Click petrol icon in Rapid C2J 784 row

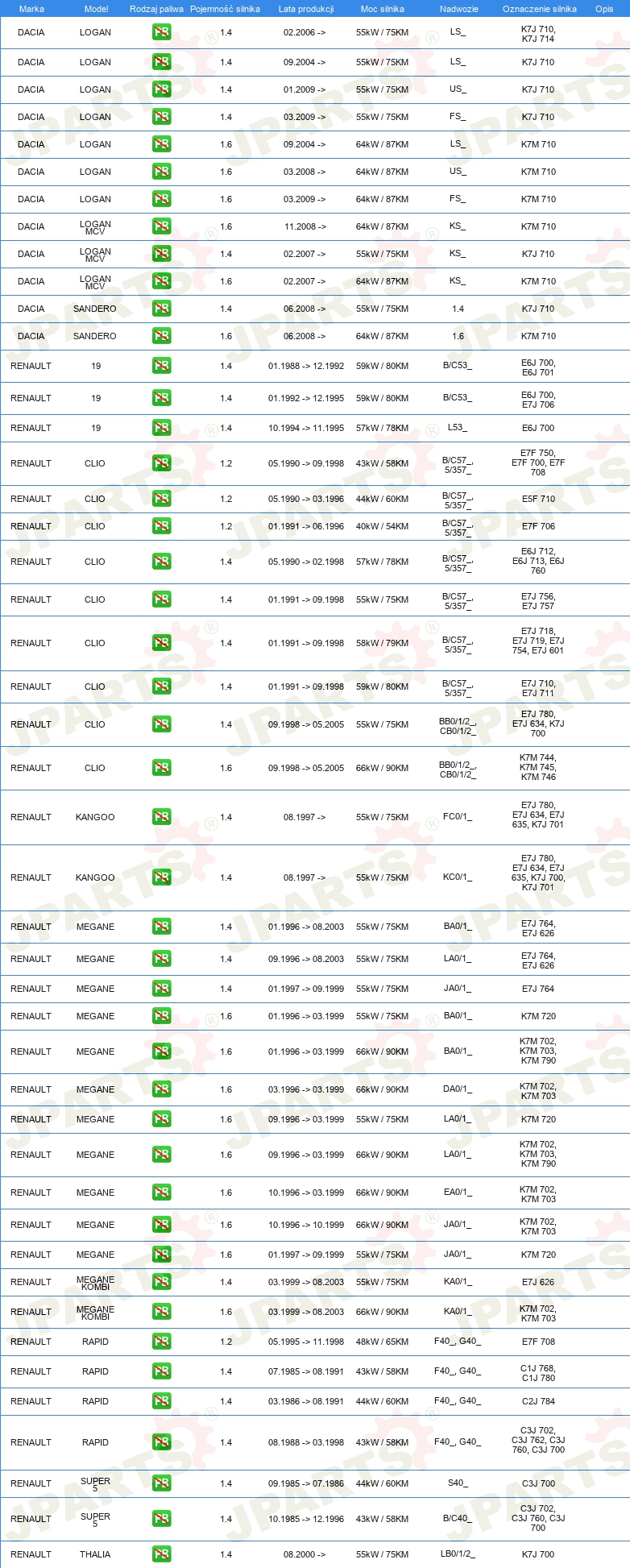click(162, 1401)
